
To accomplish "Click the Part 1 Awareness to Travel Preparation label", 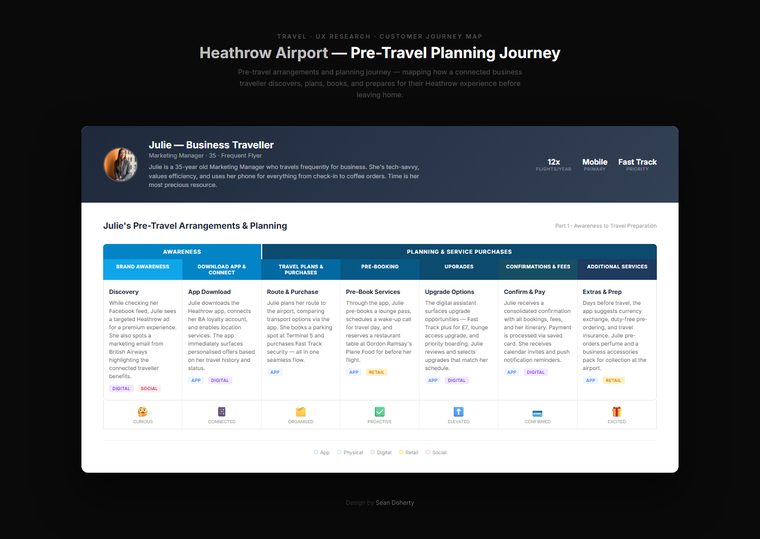I will pos(606,226).
